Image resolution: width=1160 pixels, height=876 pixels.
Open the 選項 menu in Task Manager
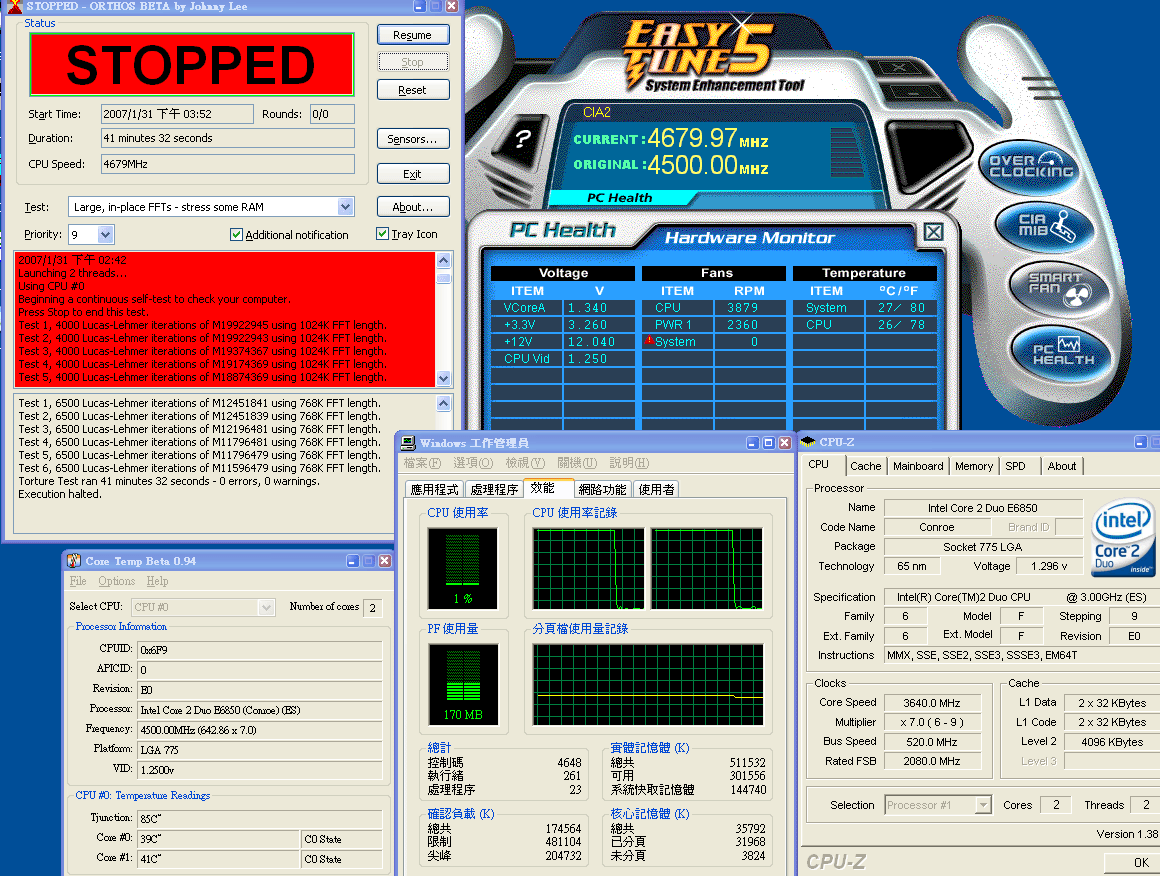(473, 463)
